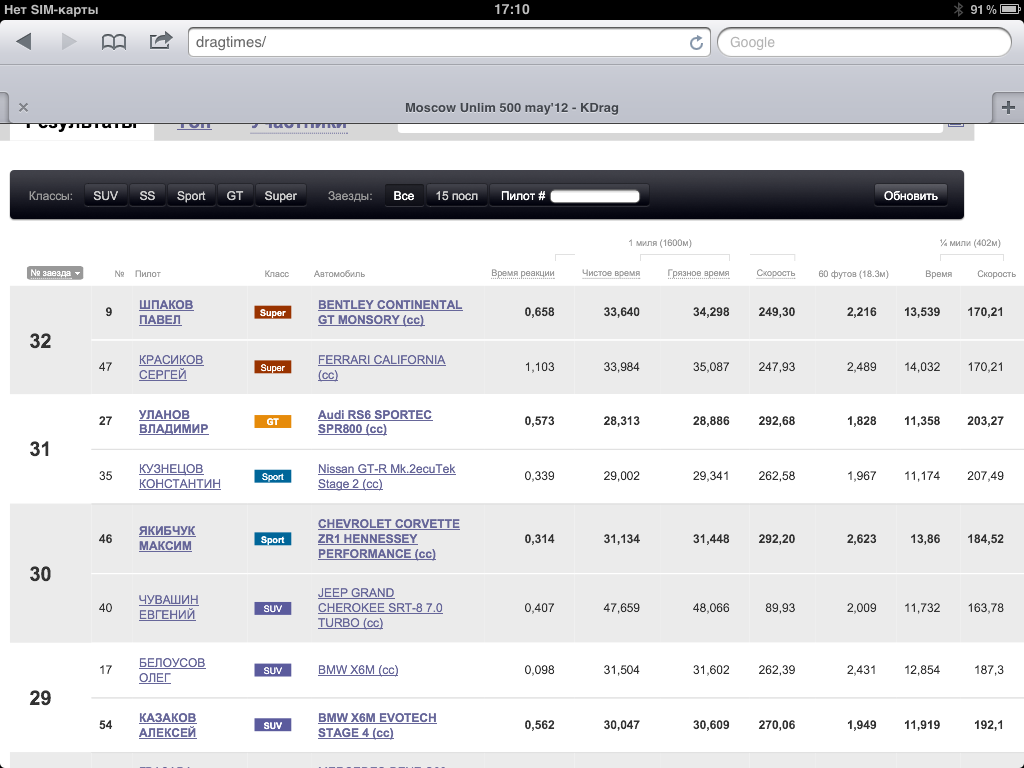This screenshot has width=1024, height=768.
Task: Click SUV badge in Чувашин row
Action: 272,609
